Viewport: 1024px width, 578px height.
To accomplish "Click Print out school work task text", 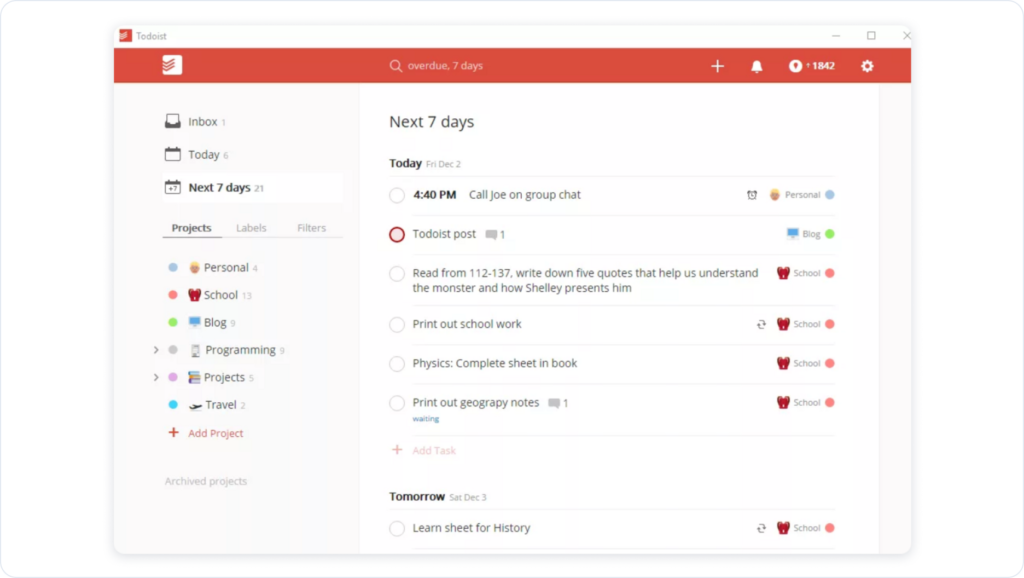I will (x=467, y=324).
